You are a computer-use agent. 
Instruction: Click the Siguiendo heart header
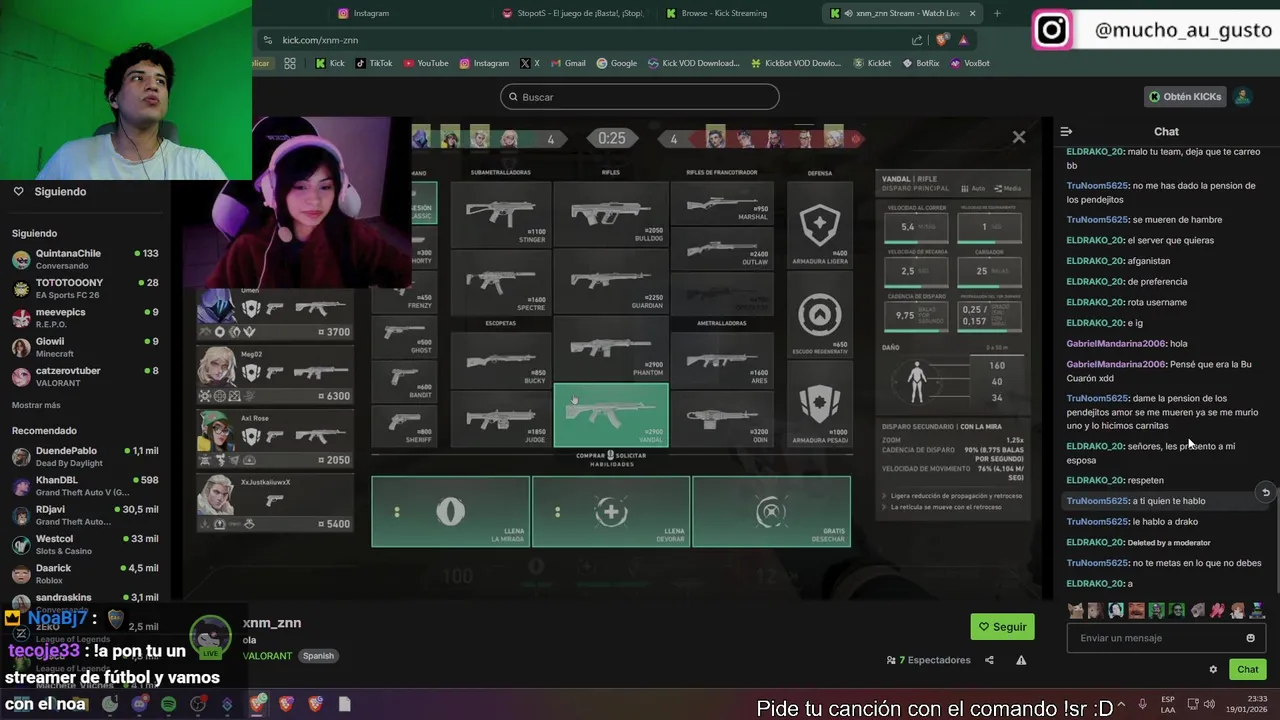[x=50, y=191]
